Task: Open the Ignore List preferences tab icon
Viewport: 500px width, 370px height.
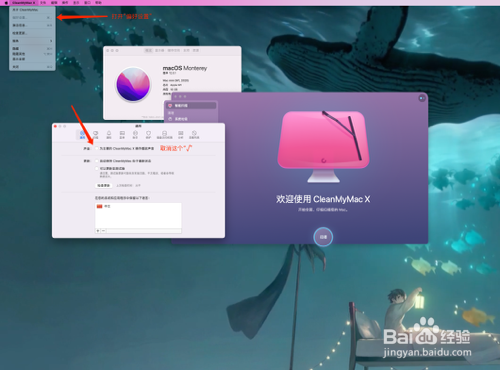Action: (x=194, y=134)
